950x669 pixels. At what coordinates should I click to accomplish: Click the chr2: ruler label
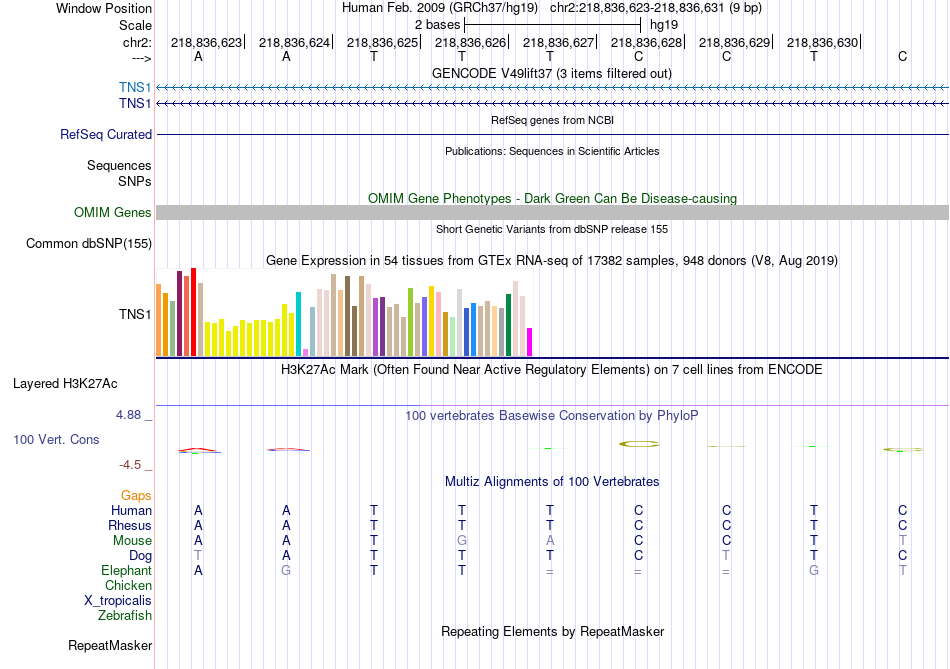point(137,42)
